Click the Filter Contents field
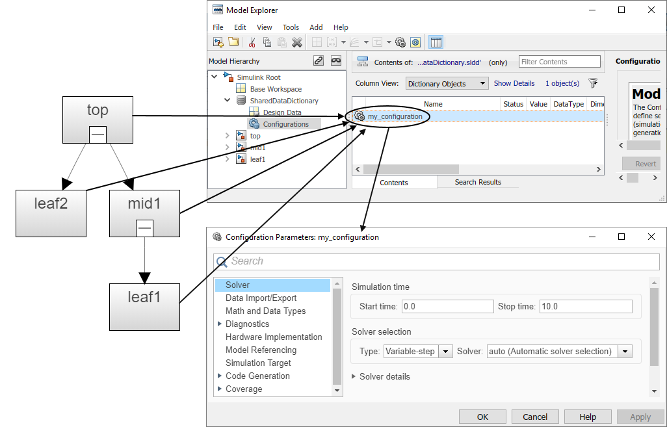The width and height of the screenshot is (667, 427). (560, 62)
